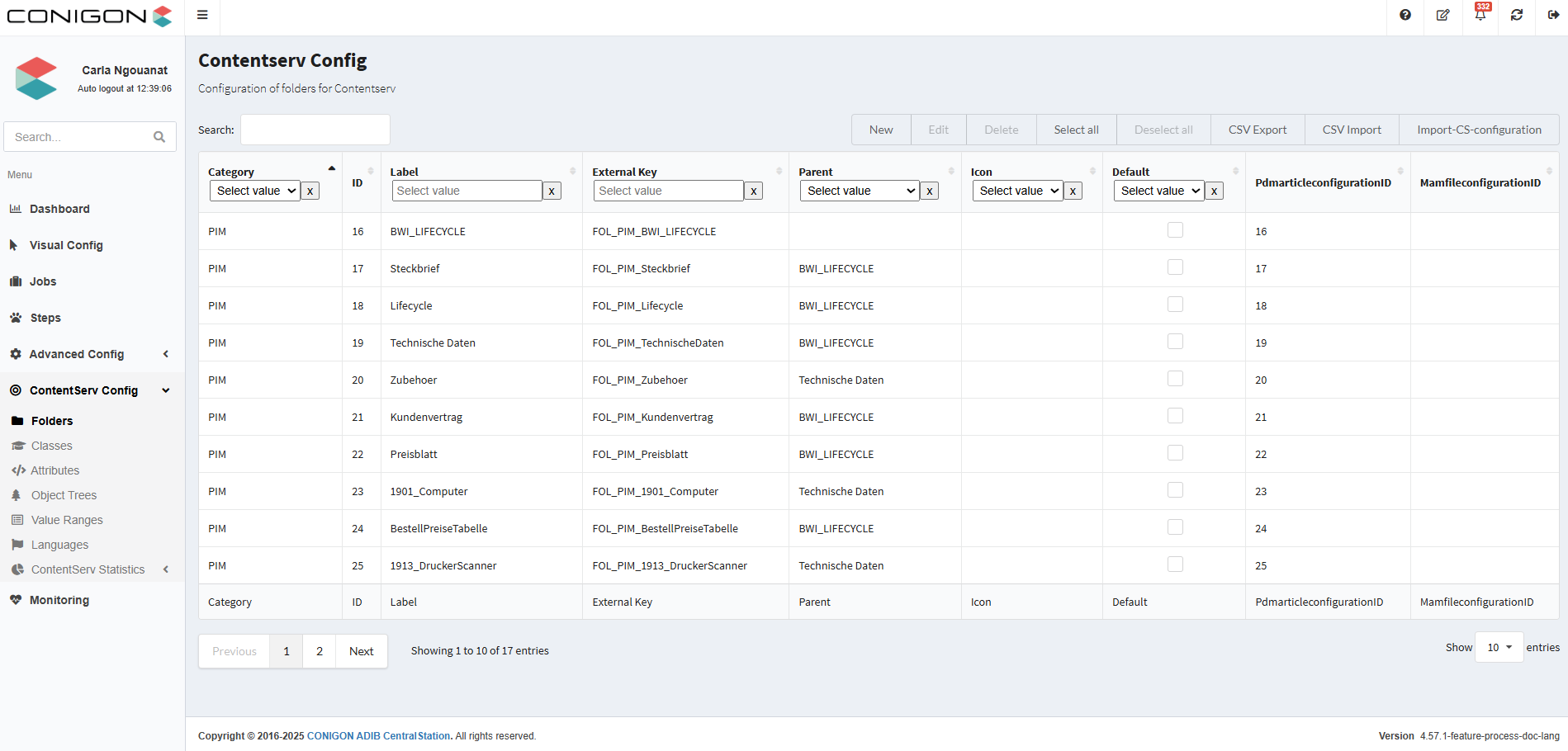Open Classes in the sidebar menu
Viewport: 1568px width, 751px height.
[51, 446]
